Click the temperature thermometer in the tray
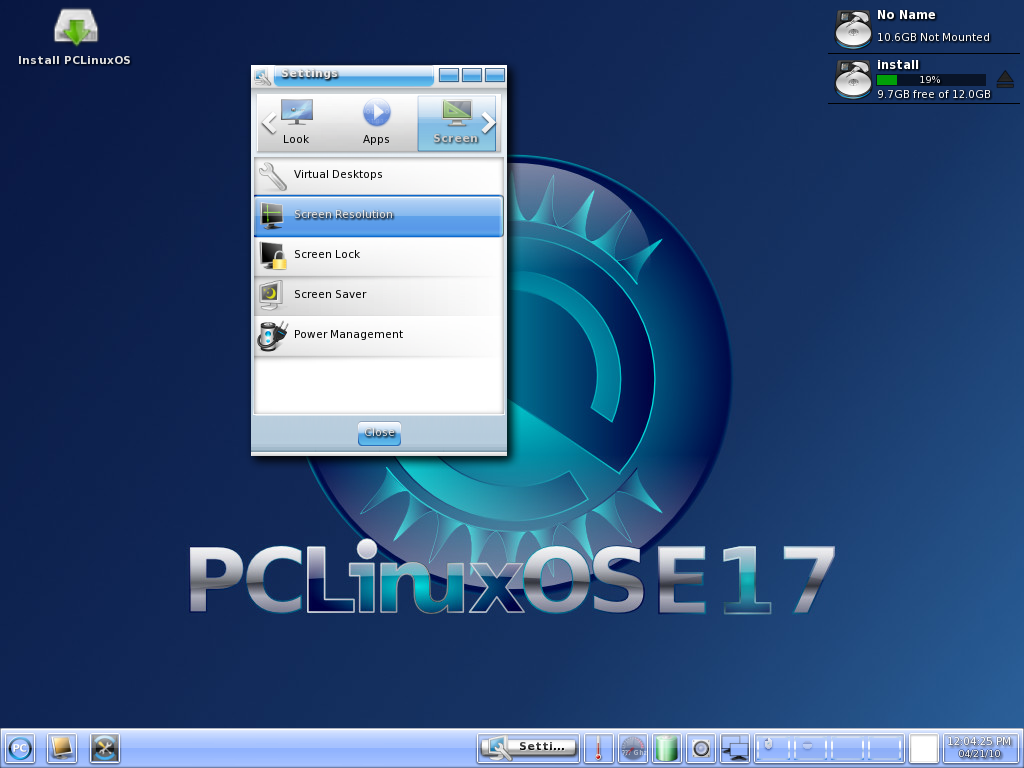 click(597, 747)
